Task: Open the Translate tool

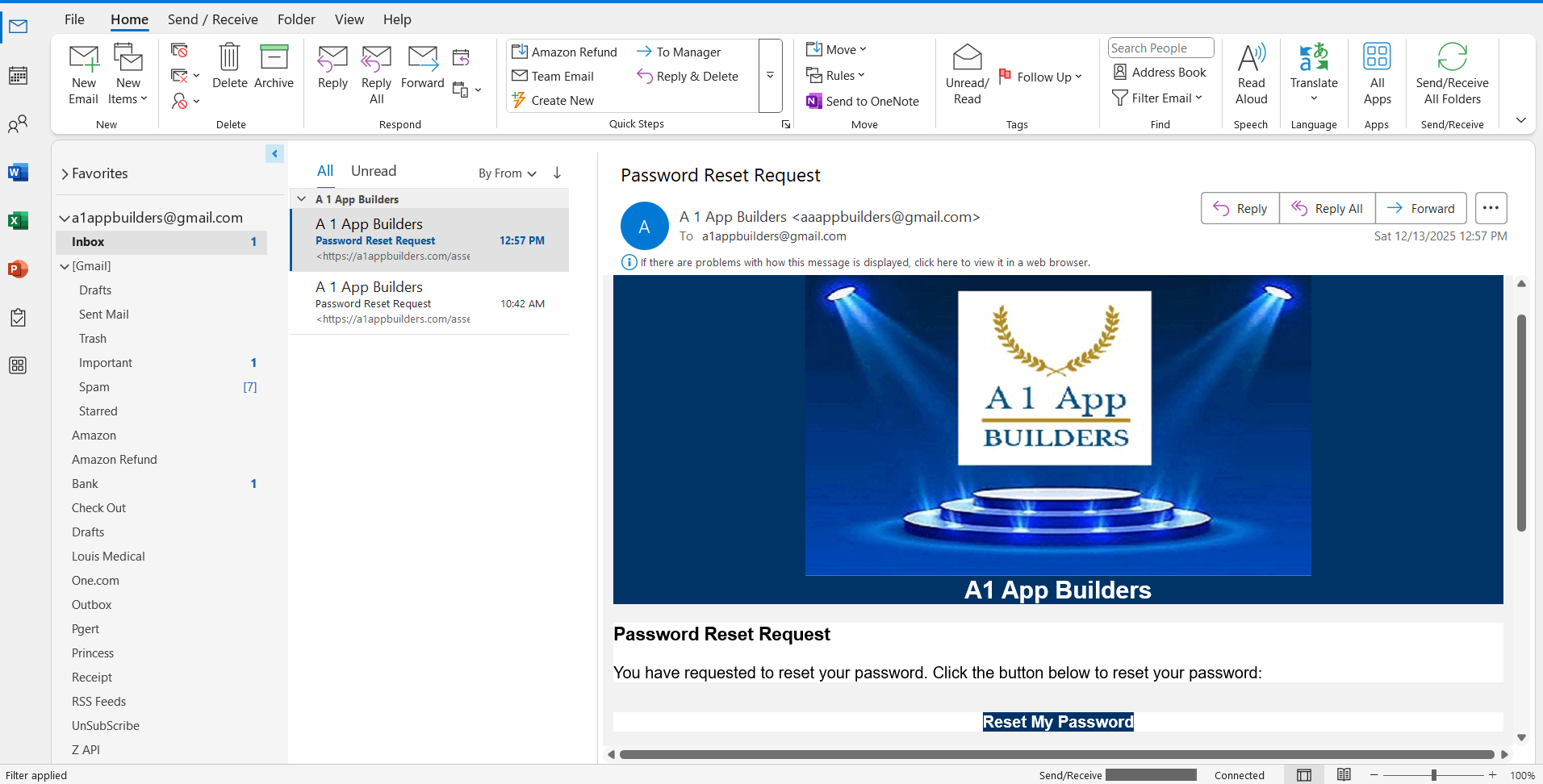Action: 1313,73
